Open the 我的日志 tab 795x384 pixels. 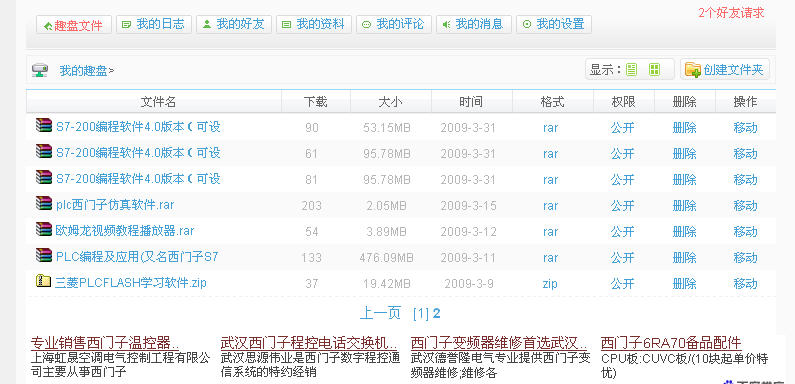tap(154, 24)
